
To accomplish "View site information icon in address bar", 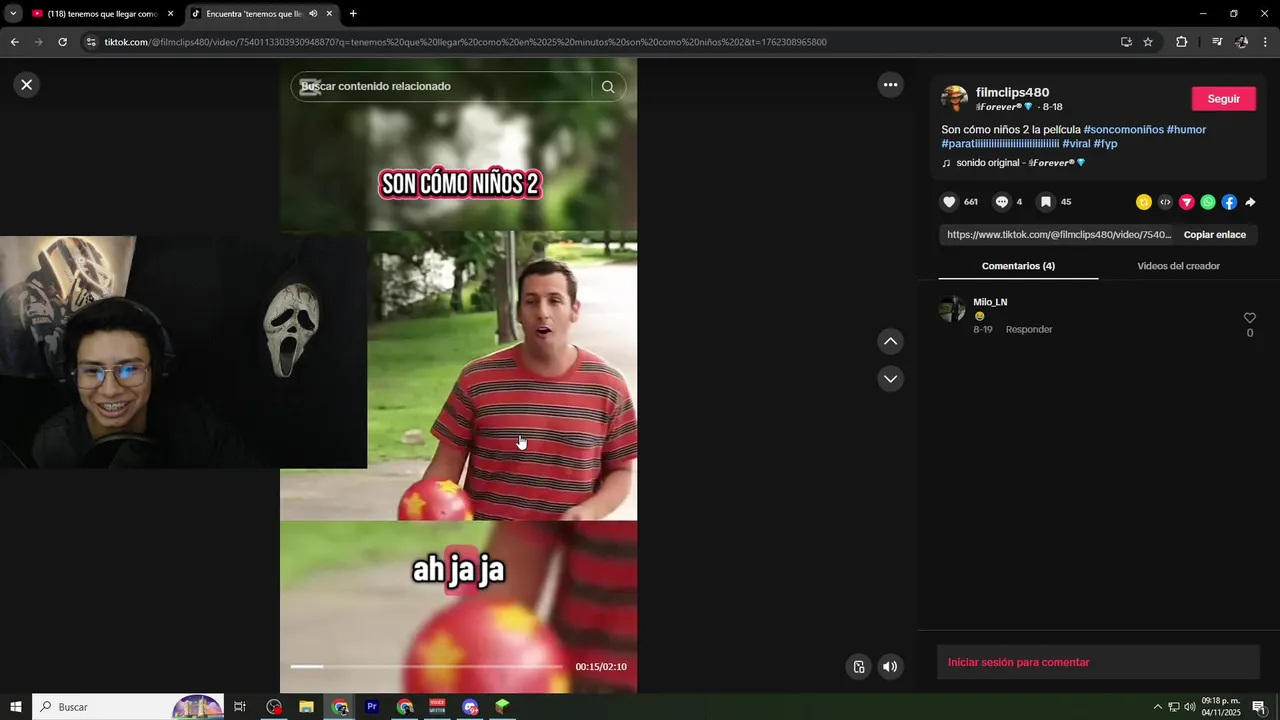I will tap(91, 42).
